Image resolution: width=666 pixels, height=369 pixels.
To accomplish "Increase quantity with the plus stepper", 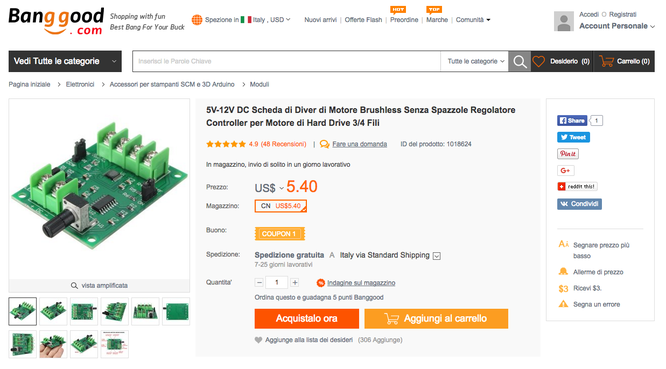I will pos(294,282).
